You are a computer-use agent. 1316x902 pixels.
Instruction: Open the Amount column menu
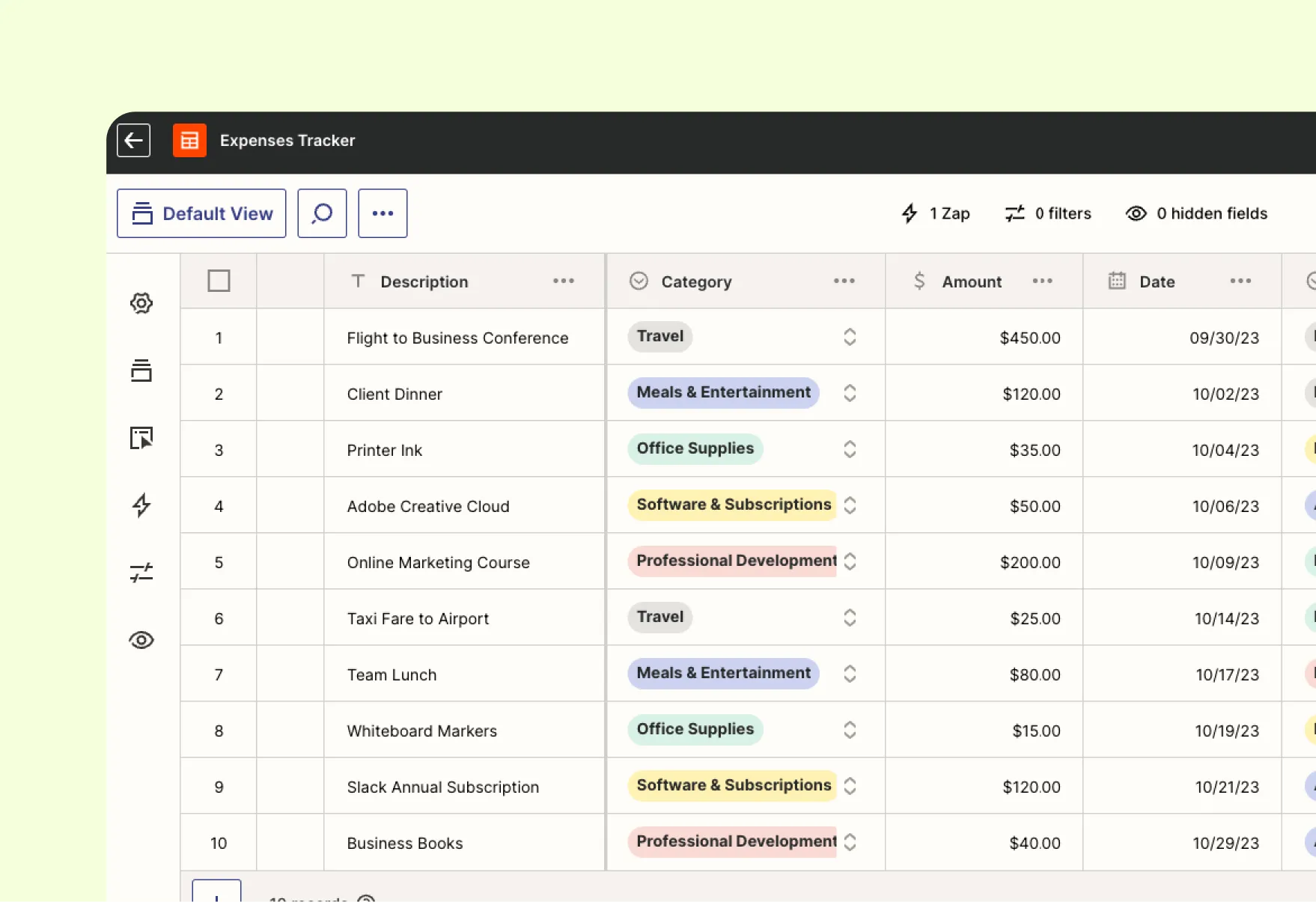coord(1042,281)
